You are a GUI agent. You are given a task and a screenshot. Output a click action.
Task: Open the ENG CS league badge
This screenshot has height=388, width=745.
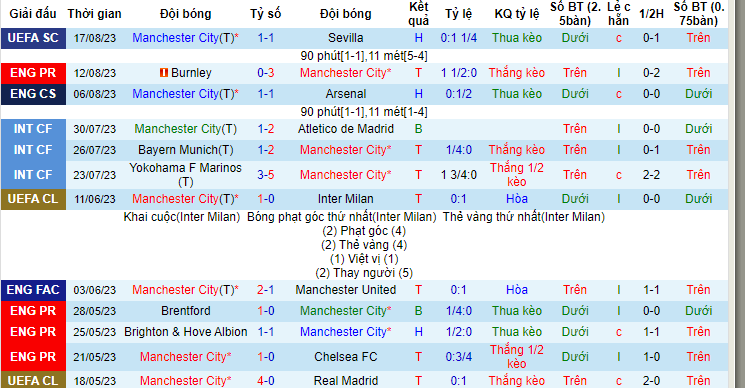(x=33, y=94)
